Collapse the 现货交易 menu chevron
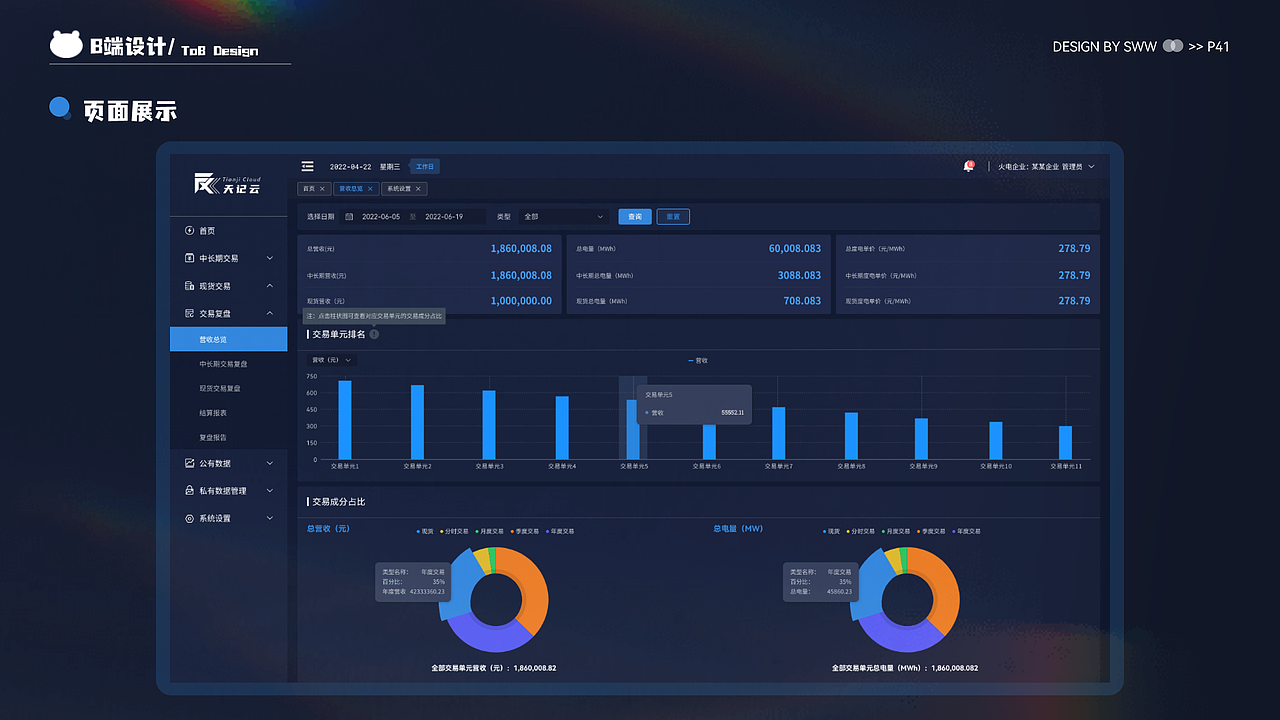Image resolution: width=1280 pixels, height=720 pixels. tap(270, 286)
